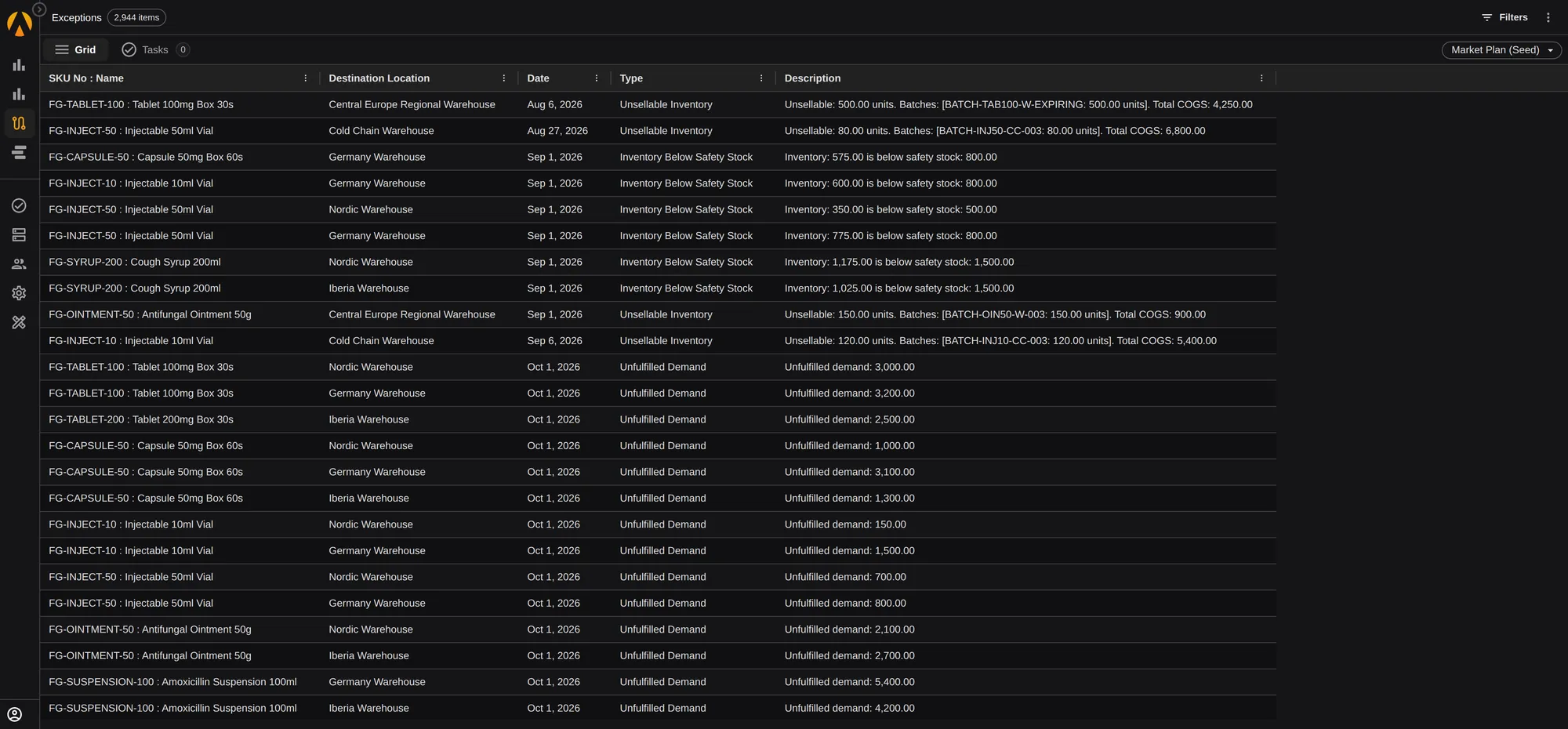Select the FG-TABLET-200 : Tablet 200mg Box 30s row
The image size is (1568, 729).
[658, 419]
